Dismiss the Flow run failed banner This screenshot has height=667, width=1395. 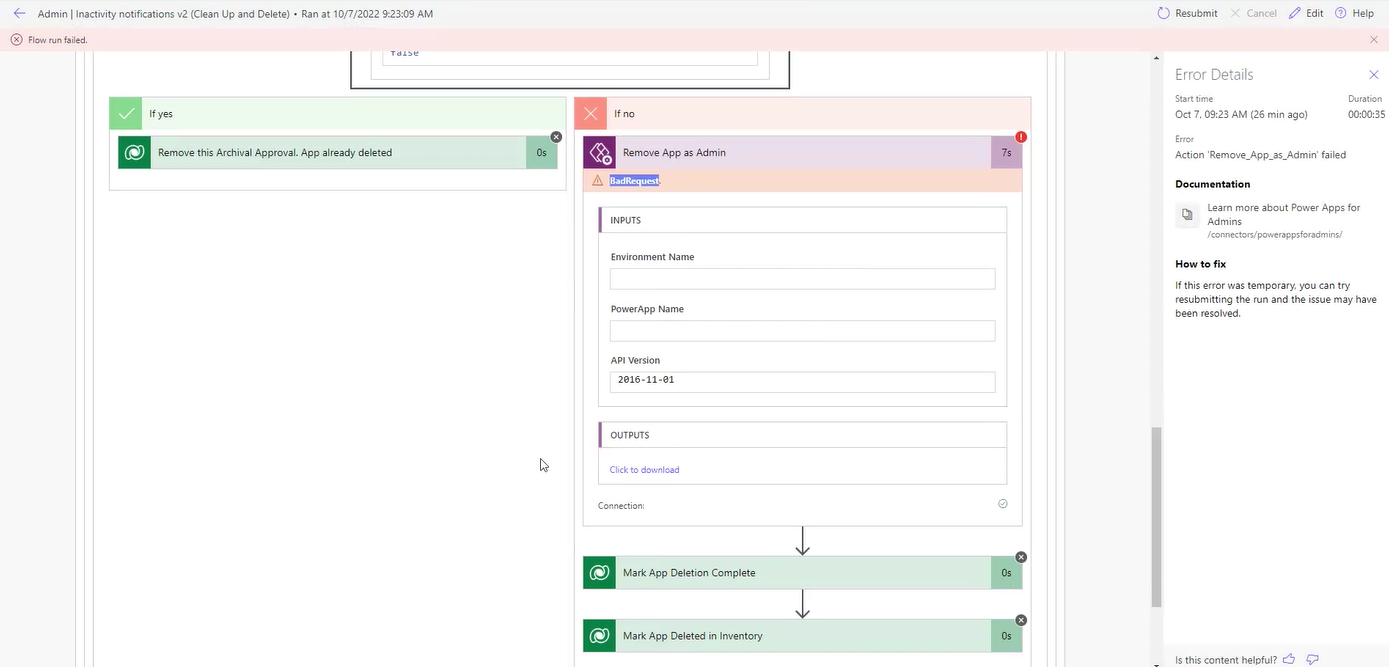pyautogui.click(x=1374, y=39)
